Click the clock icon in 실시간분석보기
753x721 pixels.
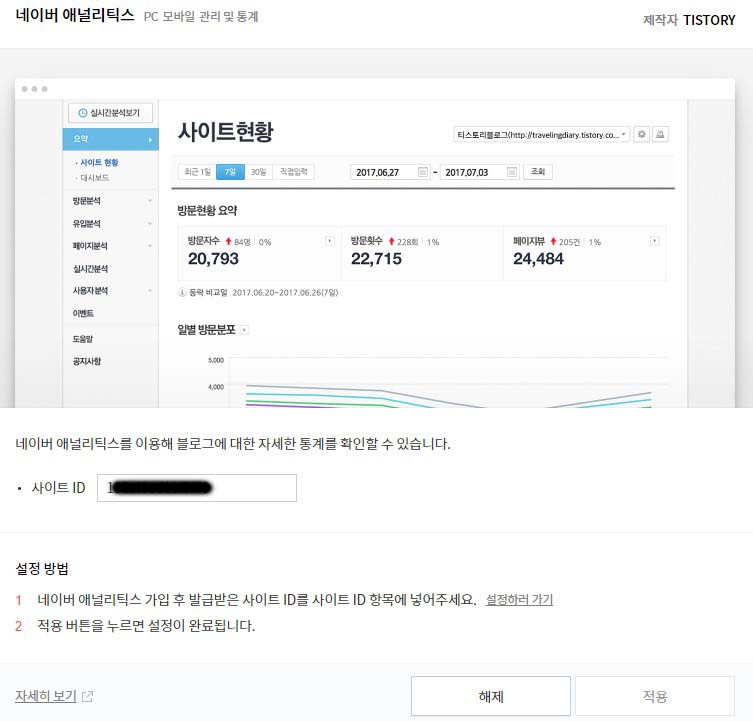click(83, 113)
